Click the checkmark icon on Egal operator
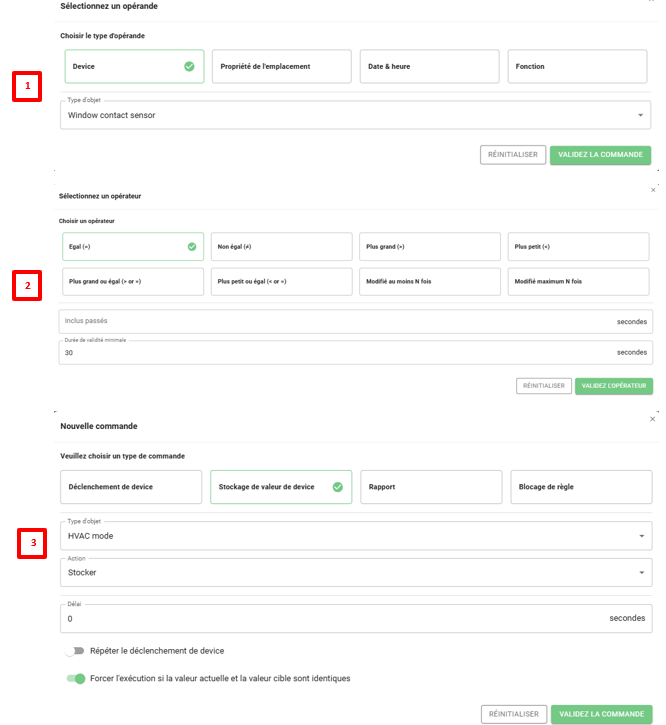 click(191, 246)
